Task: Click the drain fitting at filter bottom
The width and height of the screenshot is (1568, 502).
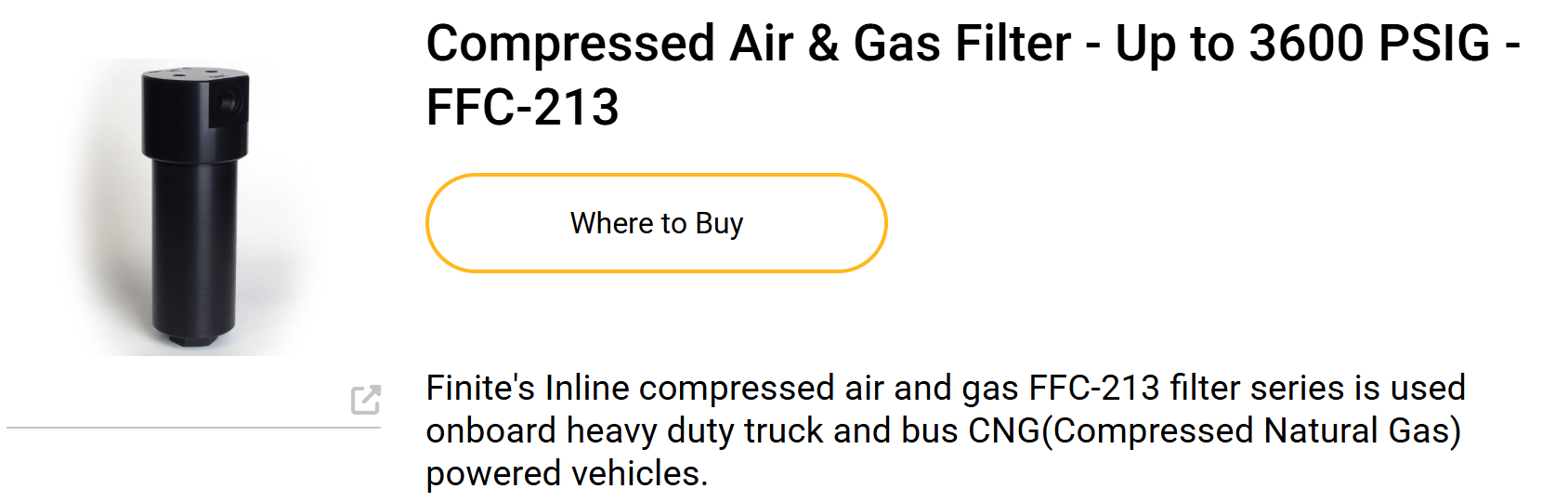Action: pos(193,340)
